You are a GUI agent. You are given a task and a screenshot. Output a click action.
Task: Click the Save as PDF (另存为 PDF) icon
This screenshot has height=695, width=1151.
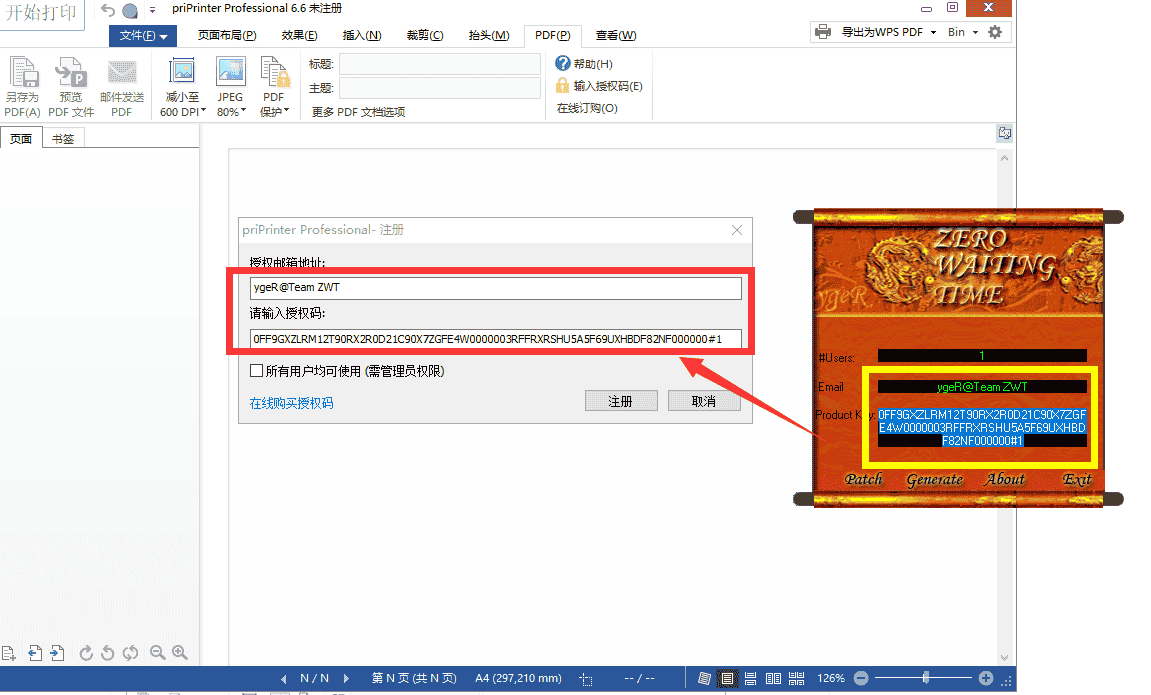point(23,72)
